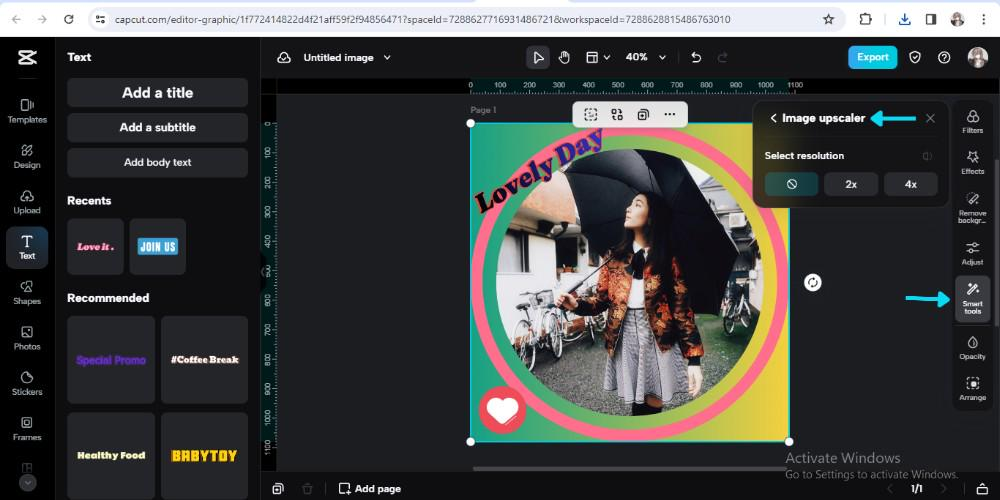The height and width of the screenshot is (500, 1000).
Task: Open the Arrange tool
Action: coord(973,388)
